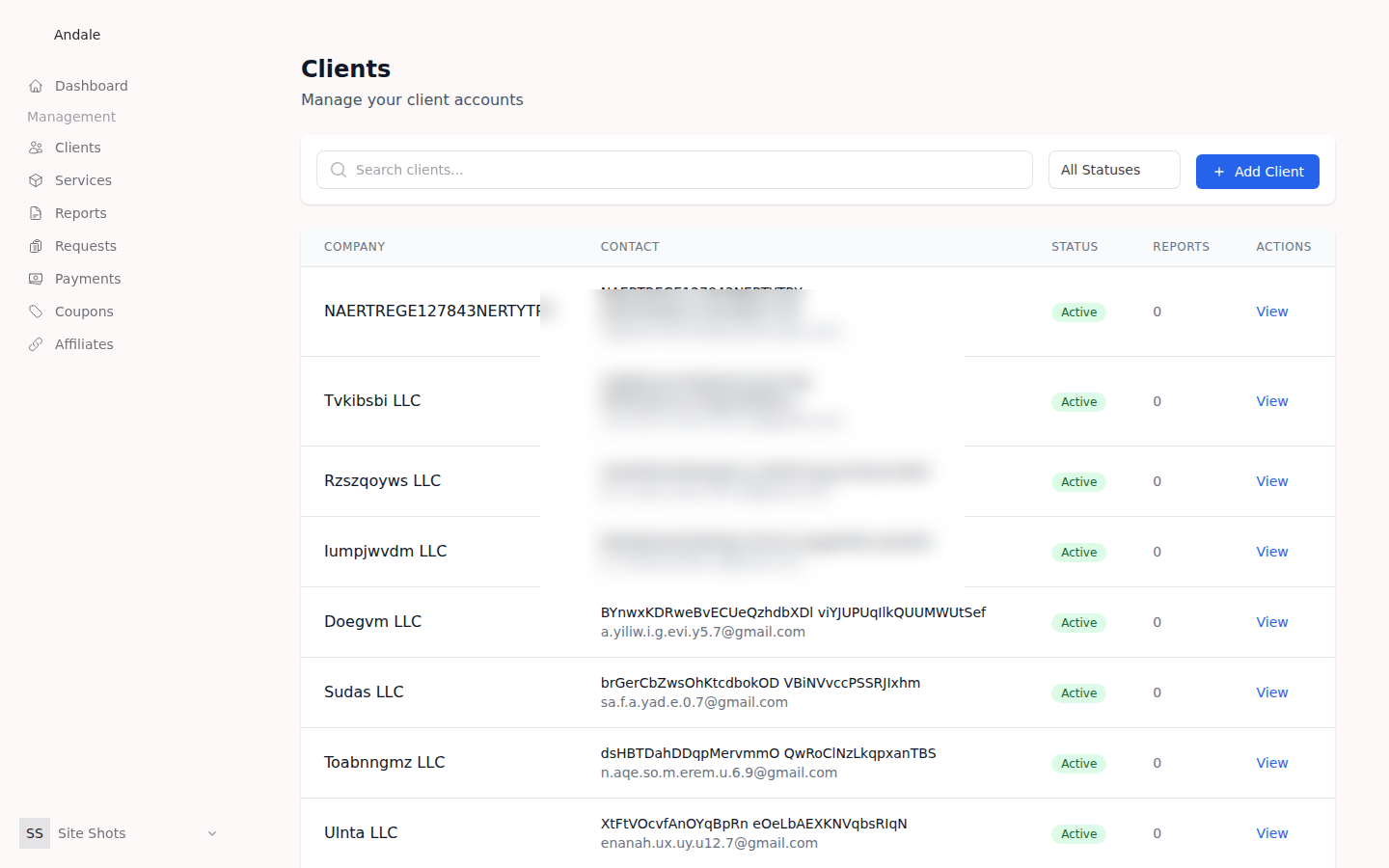View the NAERTREGE127843NERTYTF client
Viewport: 1389px width, 868px height.
(1271, 312)
